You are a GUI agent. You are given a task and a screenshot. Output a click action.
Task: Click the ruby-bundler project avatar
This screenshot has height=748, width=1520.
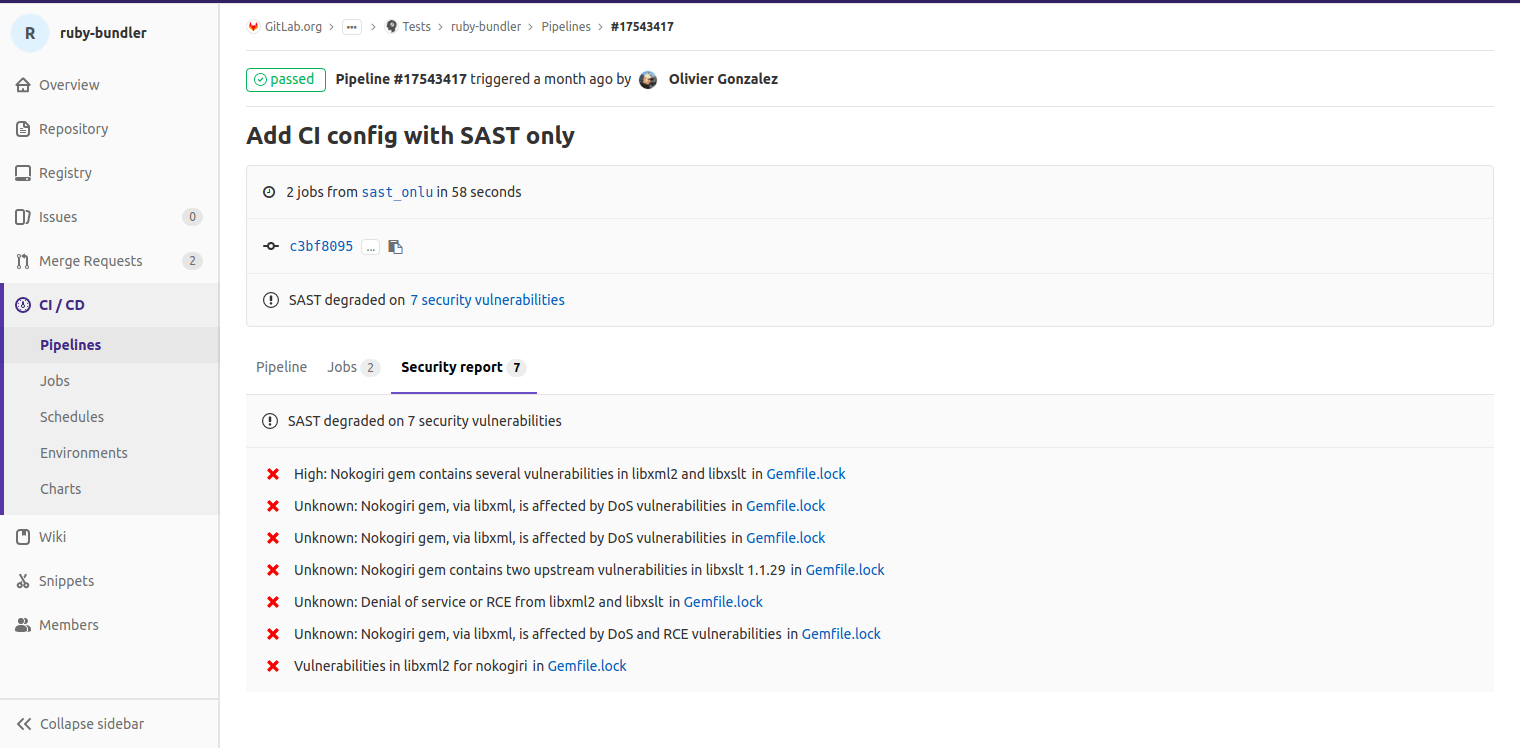pyautogui.click(x=30, y=32)
